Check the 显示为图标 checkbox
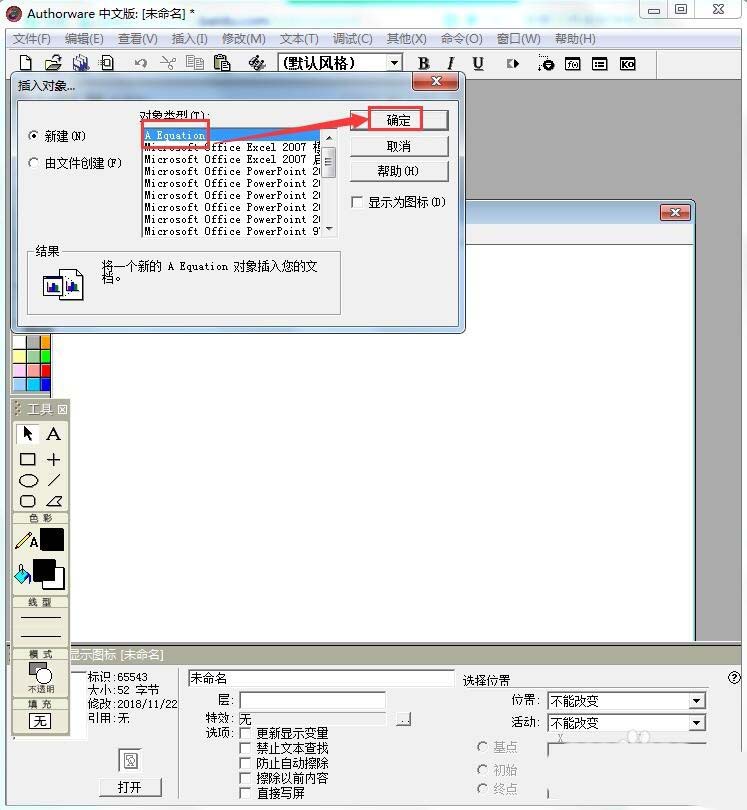 pyautogui.click(x=356, y=202)
